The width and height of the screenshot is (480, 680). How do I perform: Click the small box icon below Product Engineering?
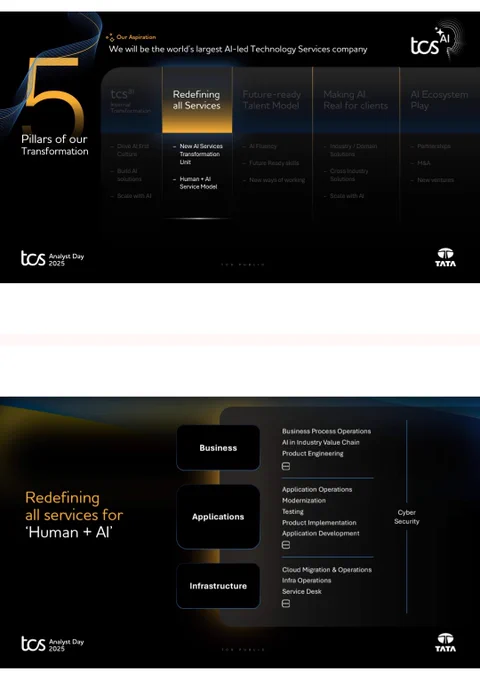(286, 466)
